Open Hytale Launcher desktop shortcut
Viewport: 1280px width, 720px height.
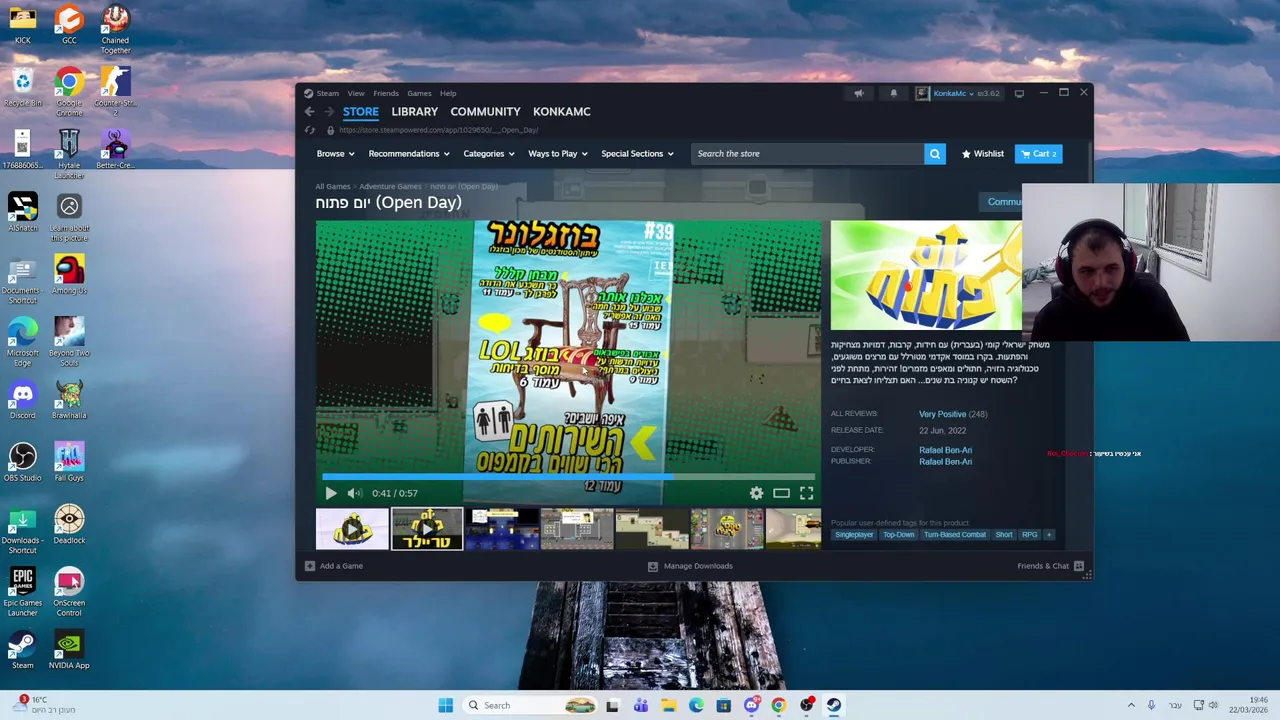[69, 154]
